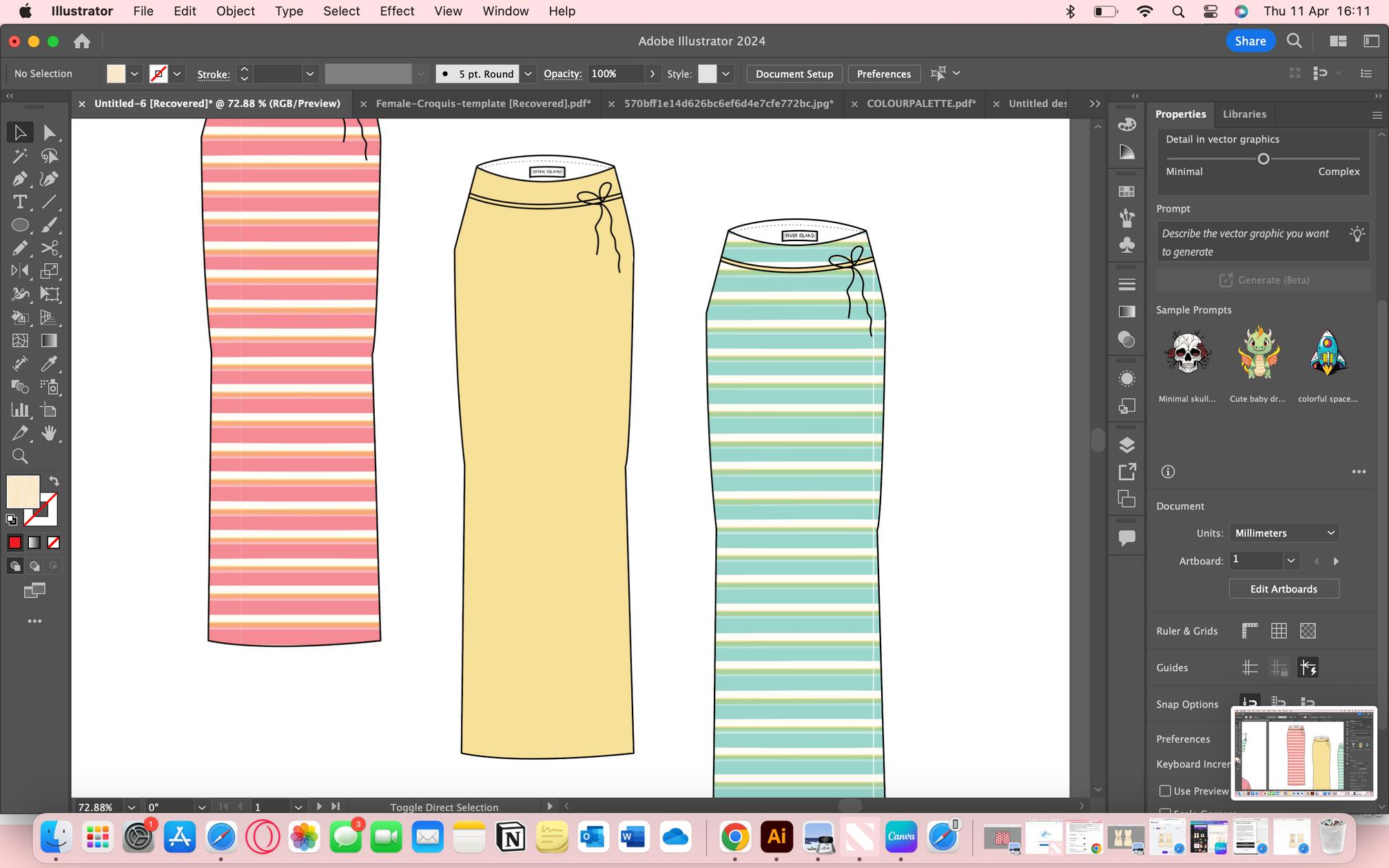Select the Ellipse tool
Viewport: 1389px width, 868px height.
pos(20,225)
